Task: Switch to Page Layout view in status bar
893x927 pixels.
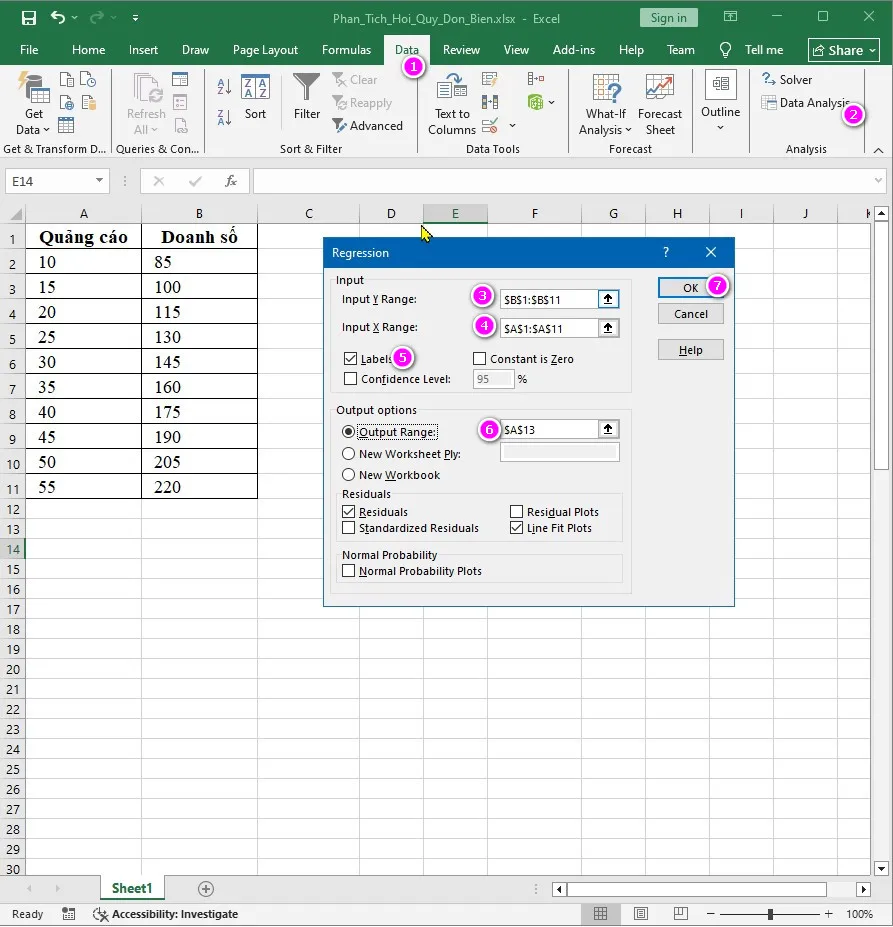Action: (x=640, y=913)
